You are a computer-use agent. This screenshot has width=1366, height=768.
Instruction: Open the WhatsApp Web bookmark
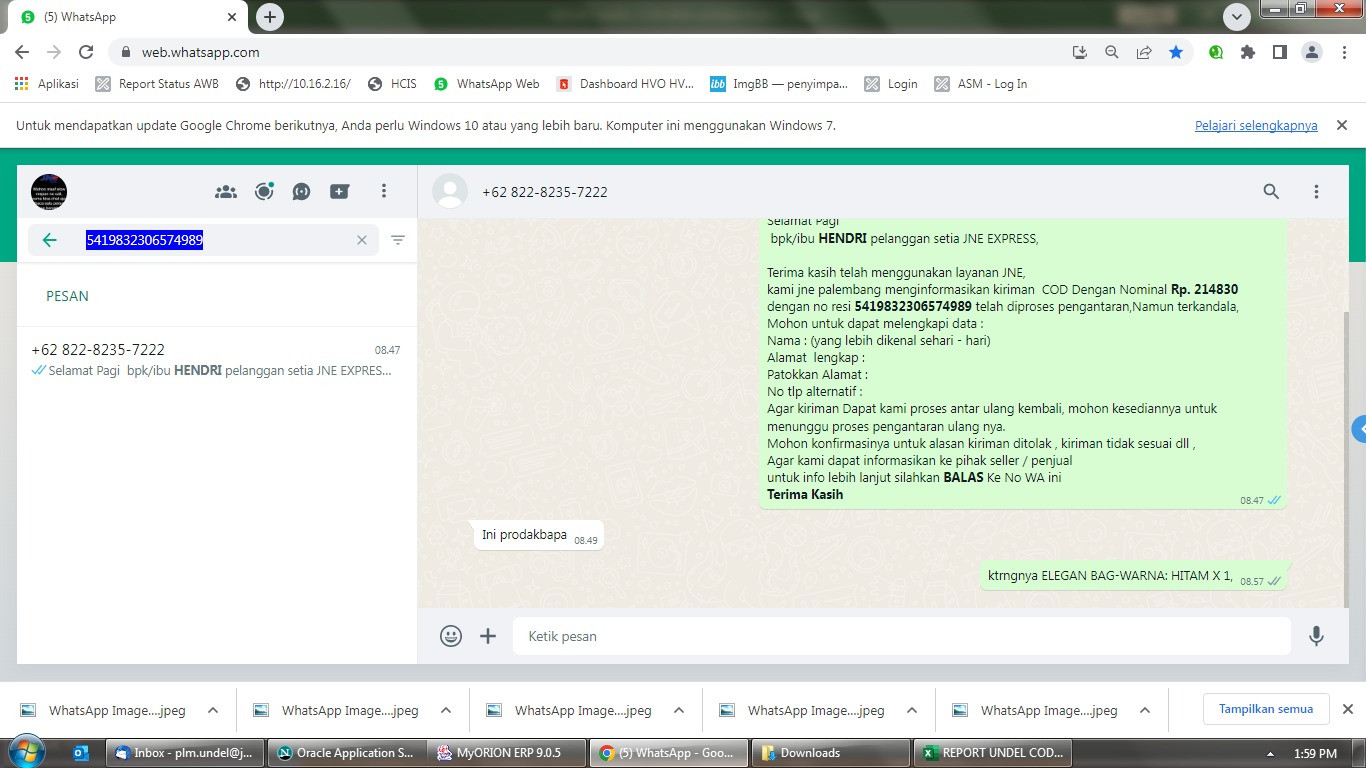coord(486,84)
